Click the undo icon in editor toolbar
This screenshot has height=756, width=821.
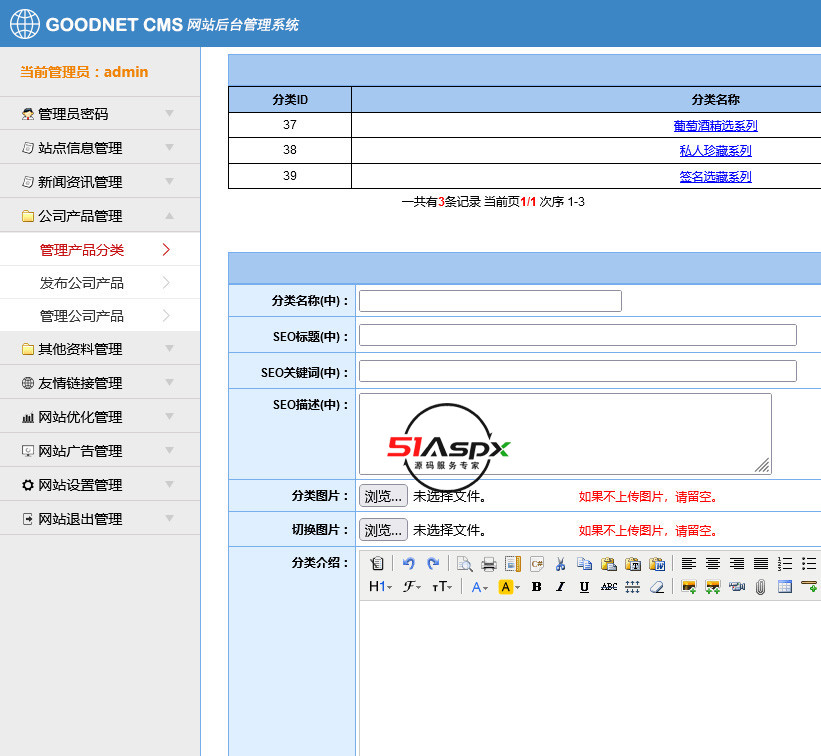408,564
